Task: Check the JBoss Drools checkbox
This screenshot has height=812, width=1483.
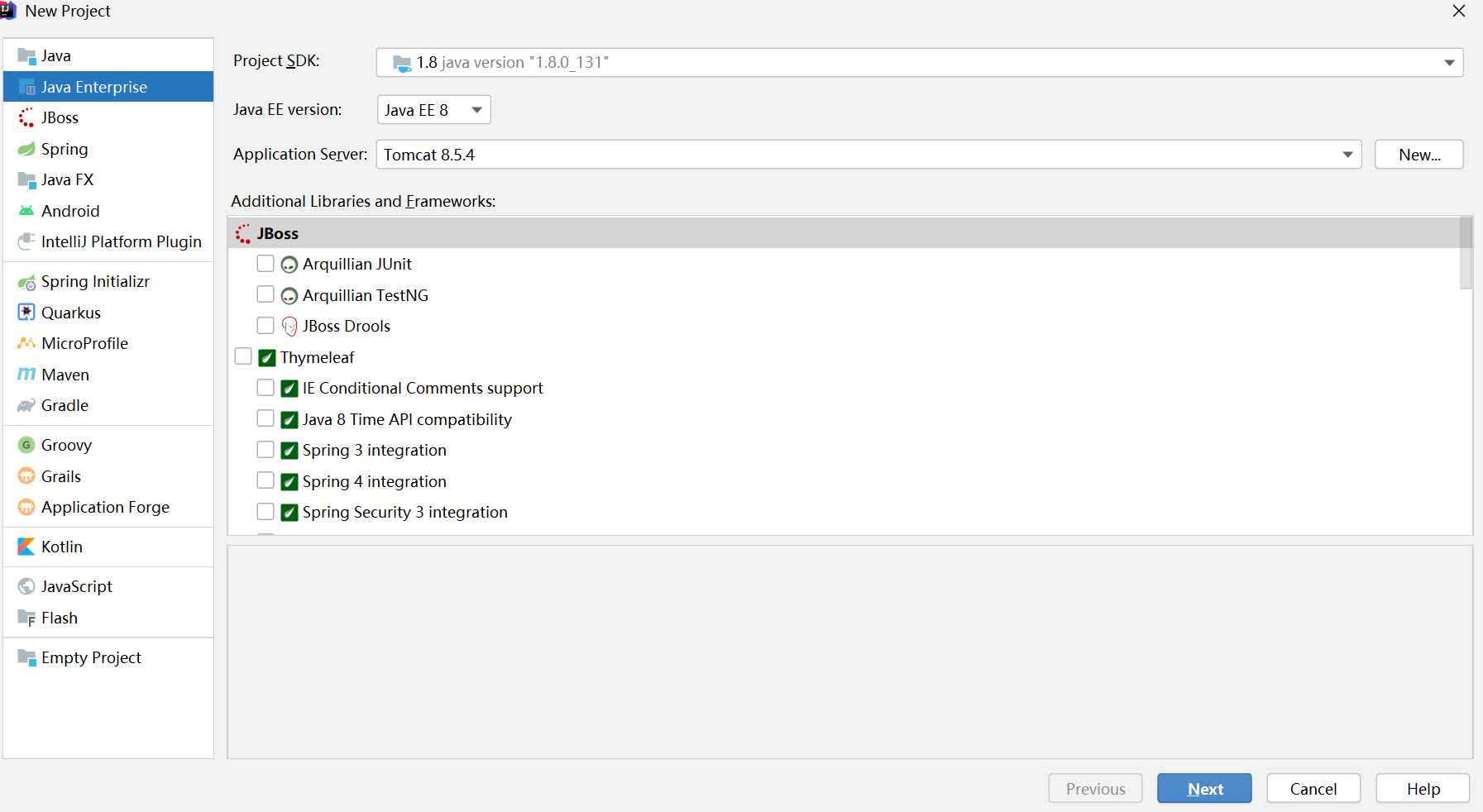Action: [266, 326]
